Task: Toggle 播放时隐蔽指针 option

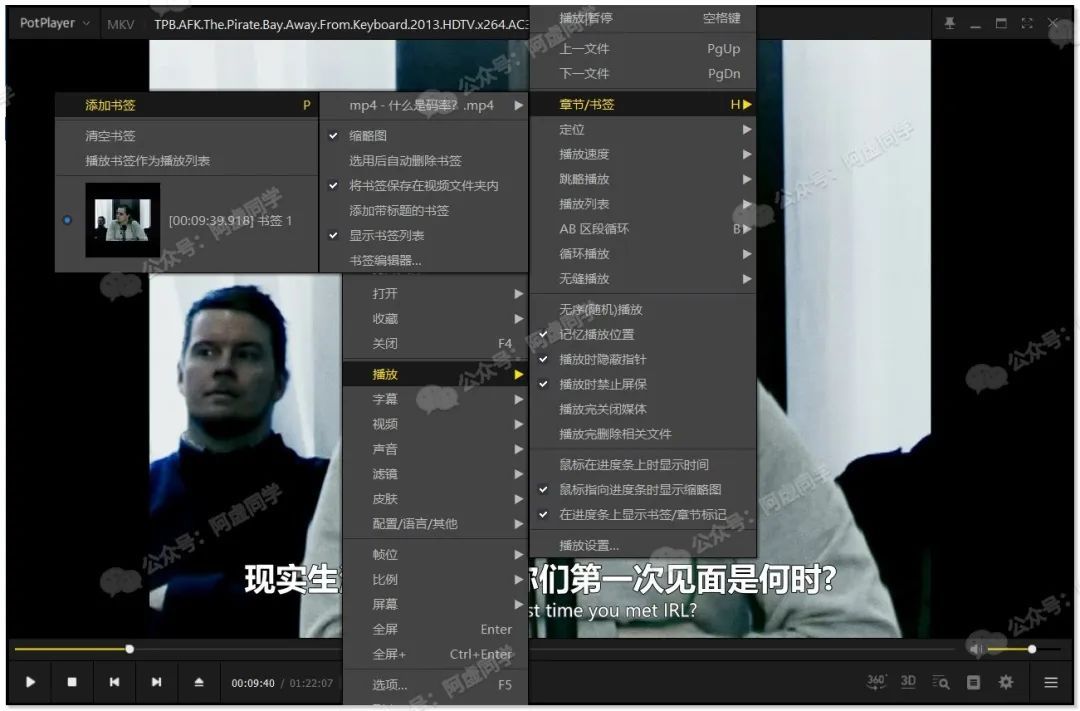Action: point(643,359)
